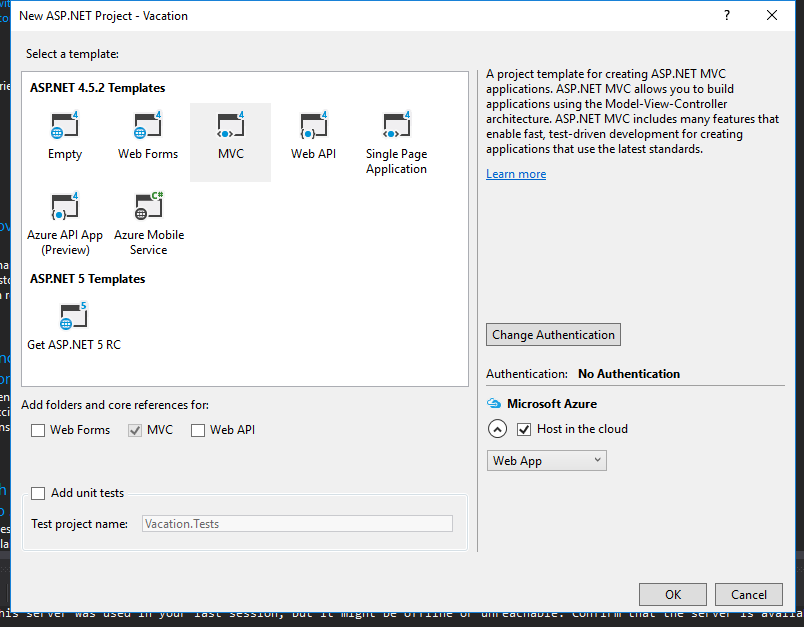Pick the Web API template icon

pos(313,125)
